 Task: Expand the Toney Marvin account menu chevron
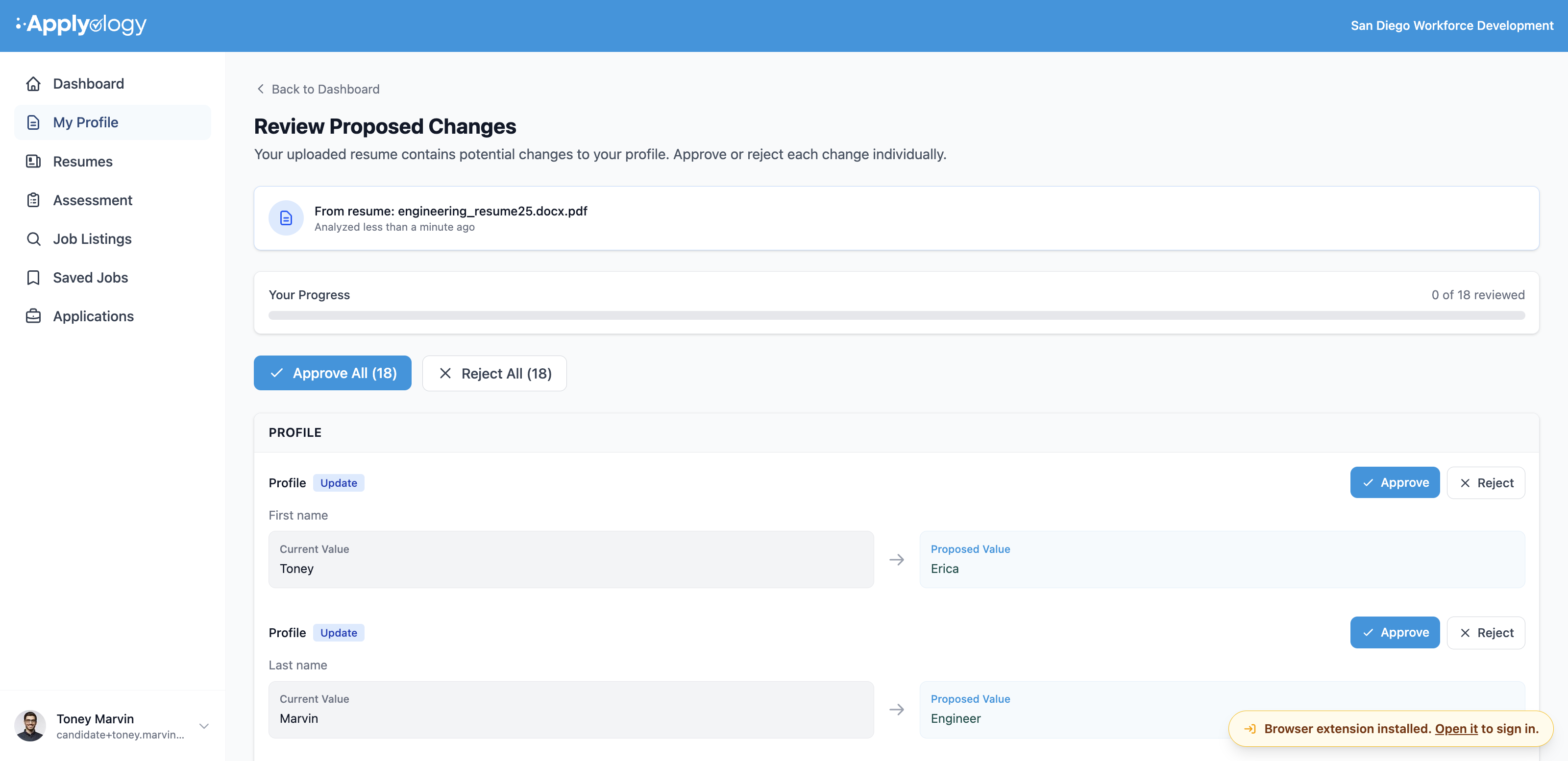(204, 726)
